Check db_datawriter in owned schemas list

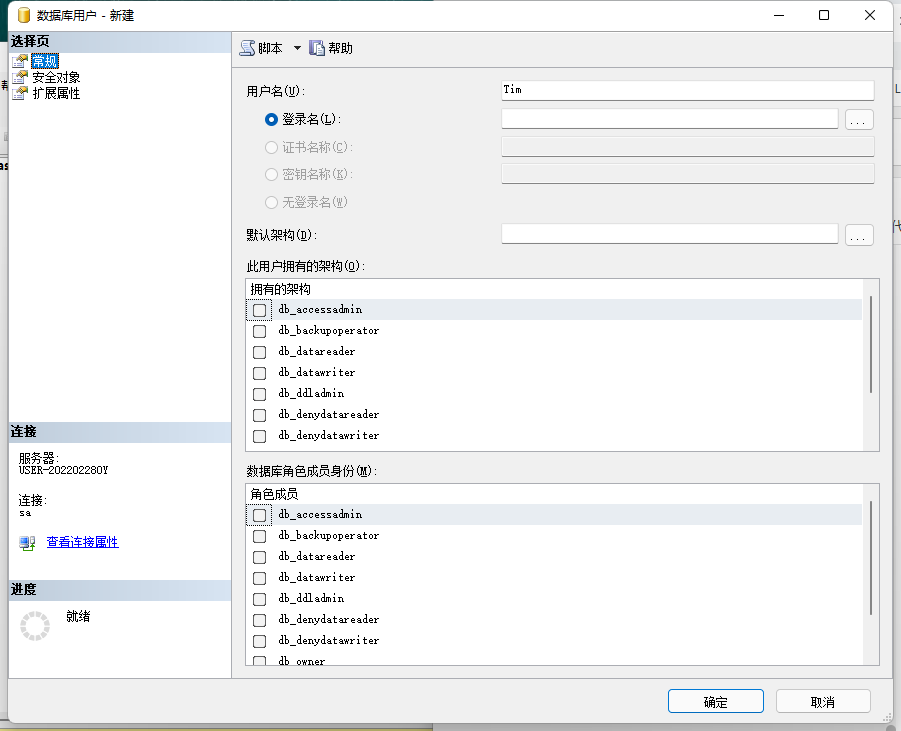(x=260, y=374)
